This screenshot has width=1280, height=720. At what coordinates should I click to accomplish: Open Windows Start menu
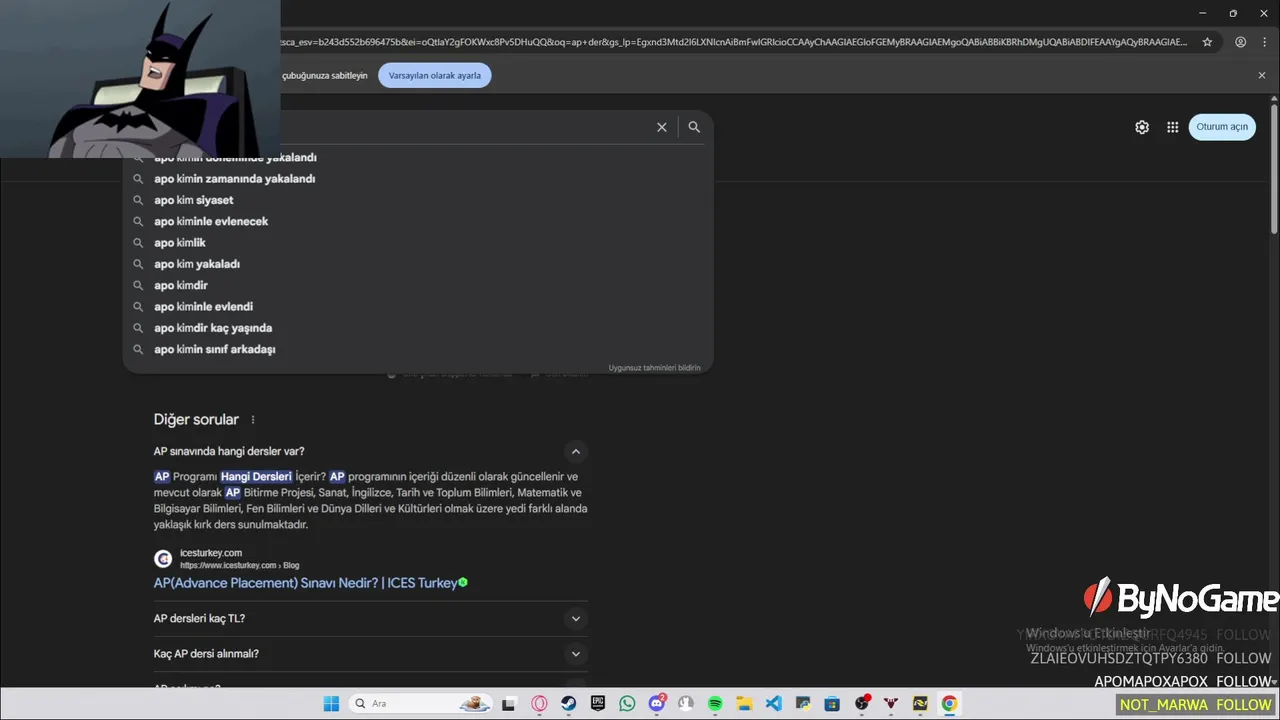[331, 703]
